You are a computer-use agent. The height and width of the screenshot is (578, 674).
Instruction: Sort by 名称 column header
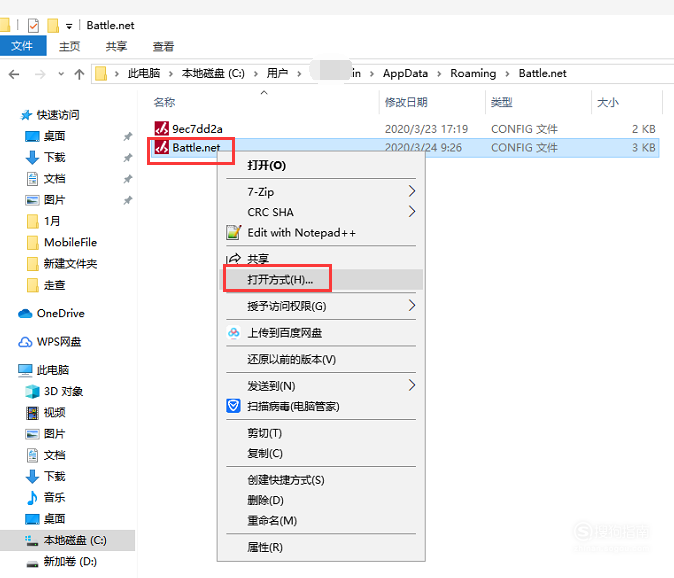164,102
